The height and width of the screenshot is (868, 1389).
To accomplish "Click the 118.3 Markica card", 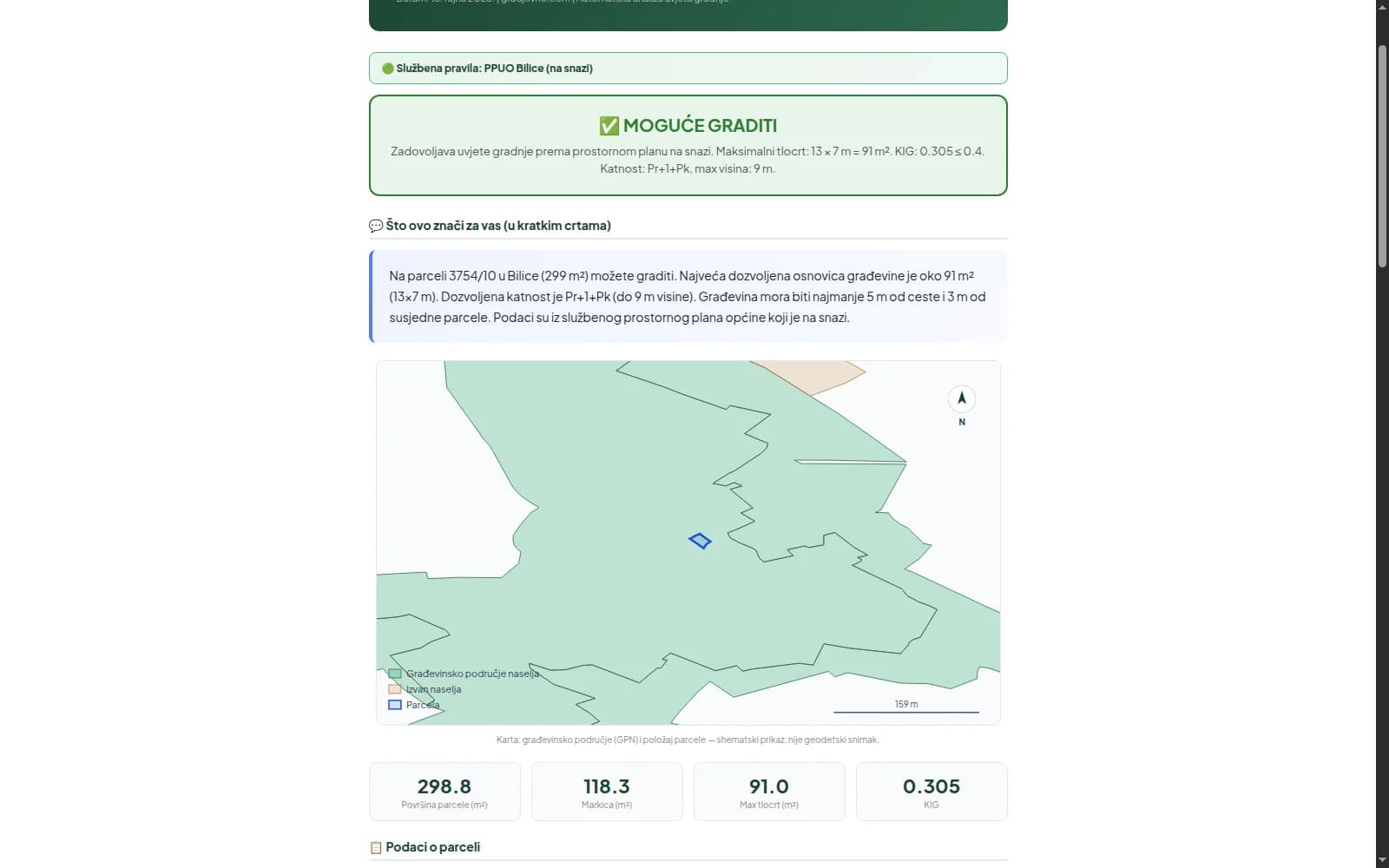I will pyautogui.click(x=607, y=792).
